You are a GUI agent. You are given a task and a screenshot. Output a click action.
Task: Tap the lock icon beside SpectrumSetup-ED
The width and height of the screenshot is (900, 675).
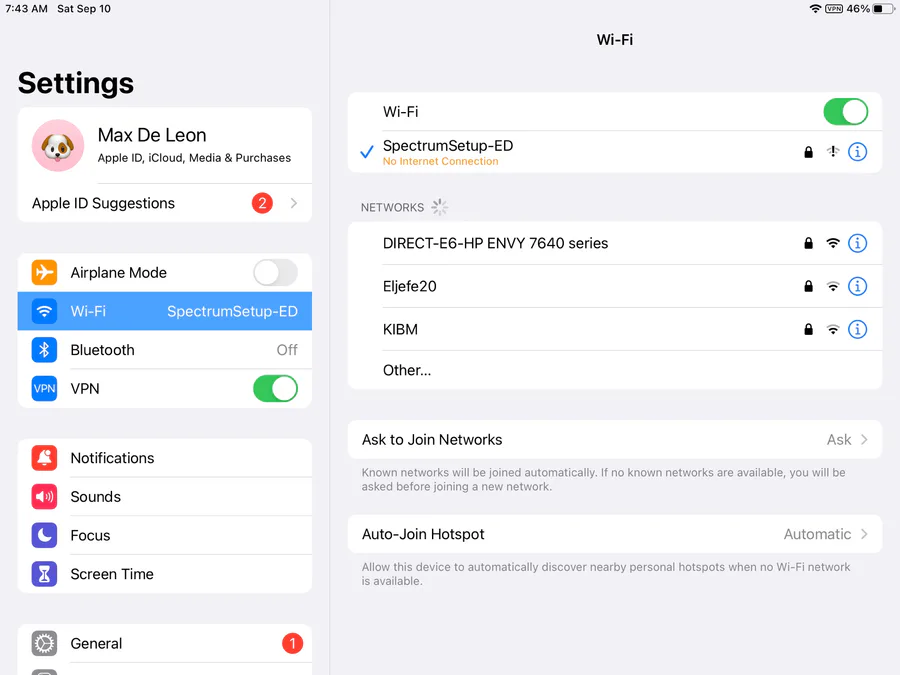[x=808, y=152]
